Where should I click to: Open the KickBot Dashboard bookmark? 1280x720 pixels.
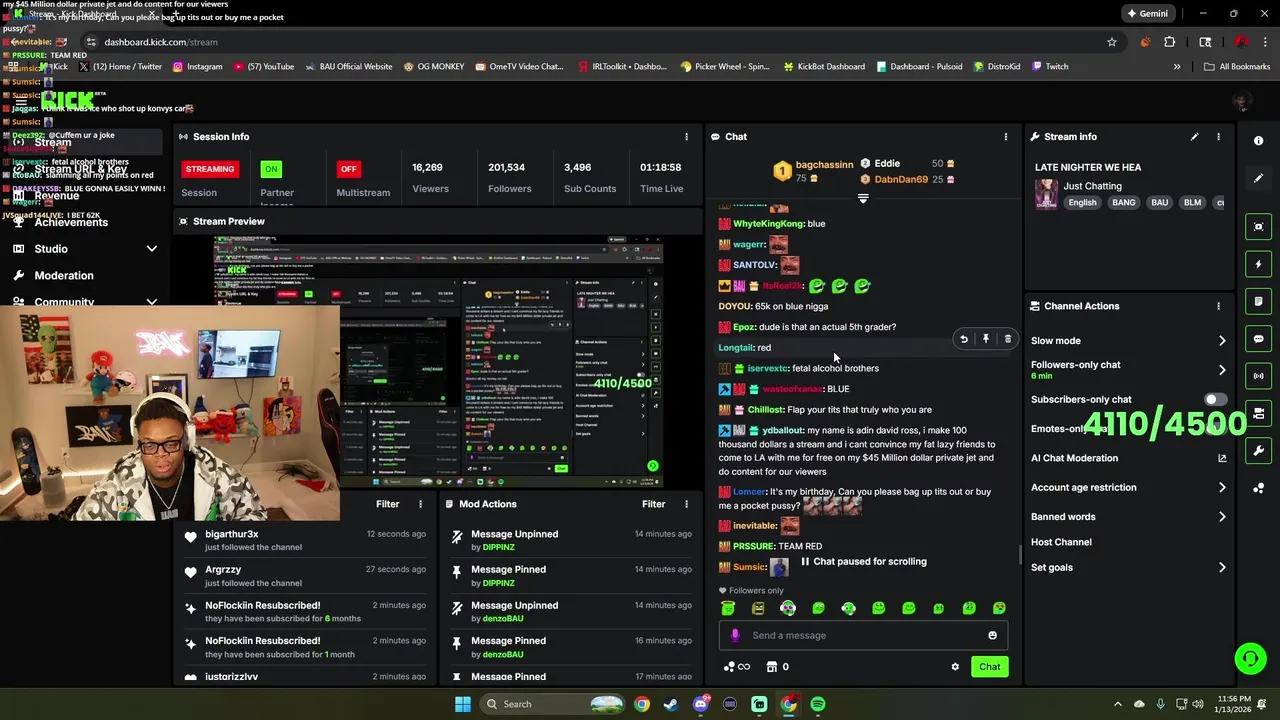824,67
